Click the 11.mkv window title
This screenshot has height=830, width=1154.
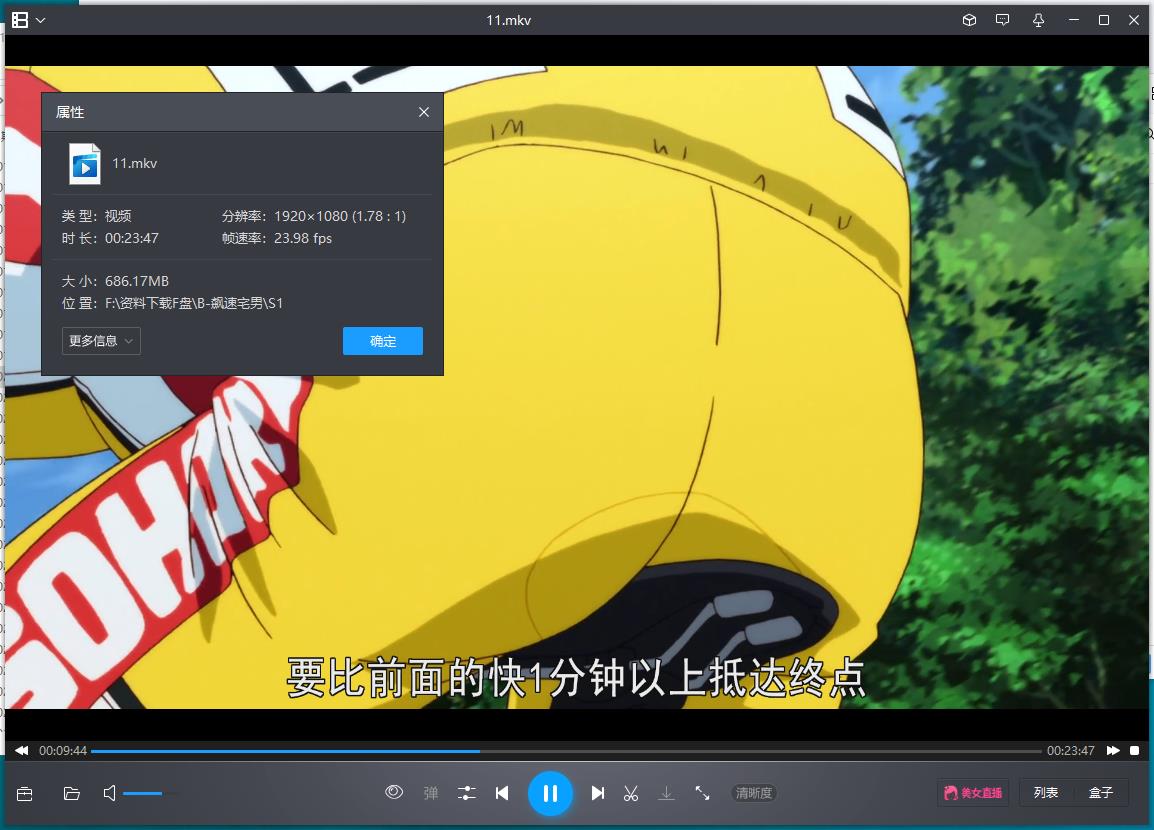[509, 21]
